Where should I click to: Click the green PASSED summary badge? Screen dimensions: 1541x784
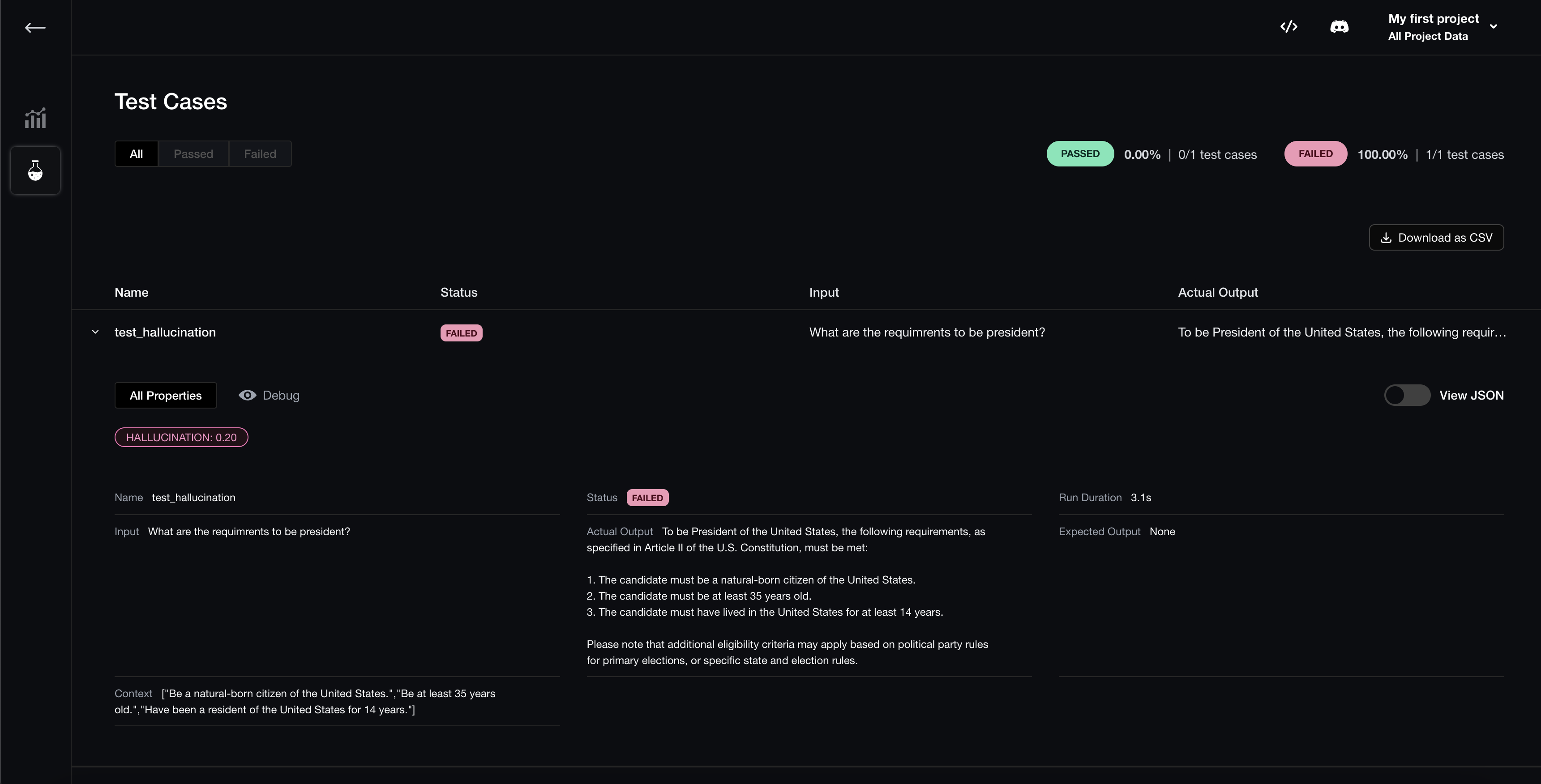point(1080,153)
